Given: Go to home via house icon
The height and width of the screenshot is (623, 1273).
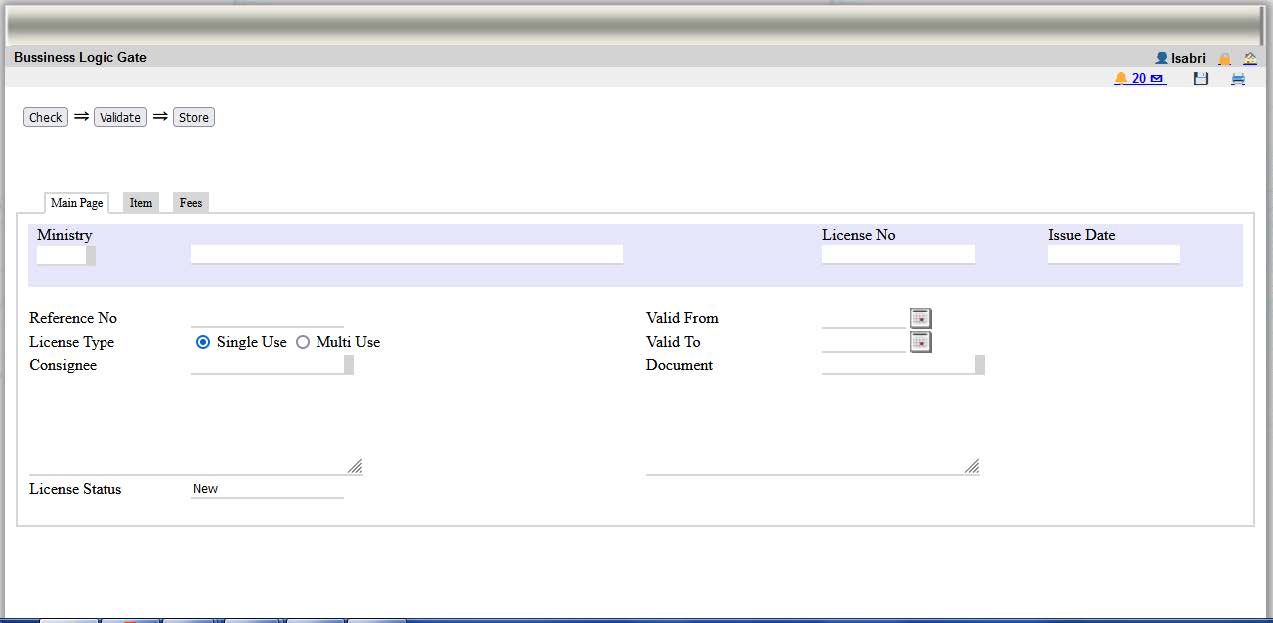Looking at the screenshot, I should pos(1250,59).
